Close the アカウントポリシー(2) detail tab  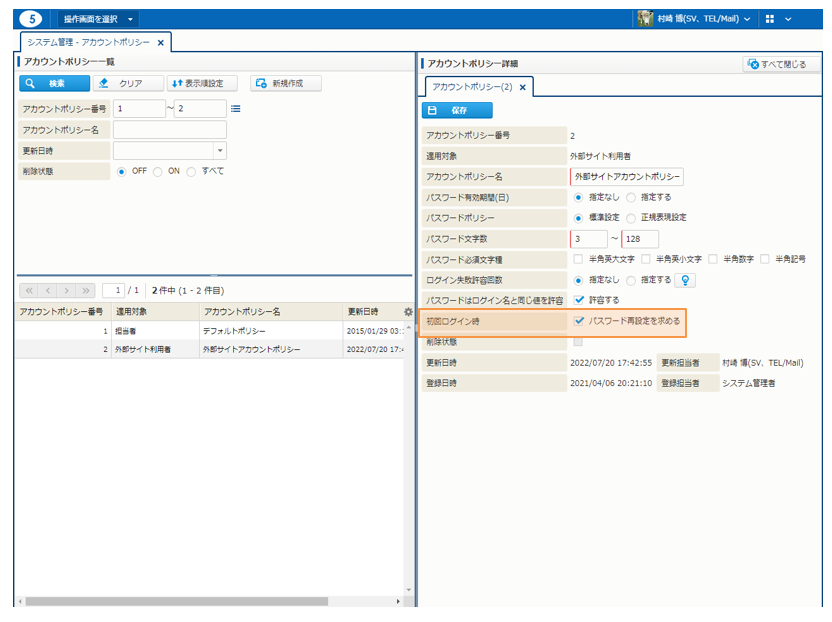click(x=522, y=88)
